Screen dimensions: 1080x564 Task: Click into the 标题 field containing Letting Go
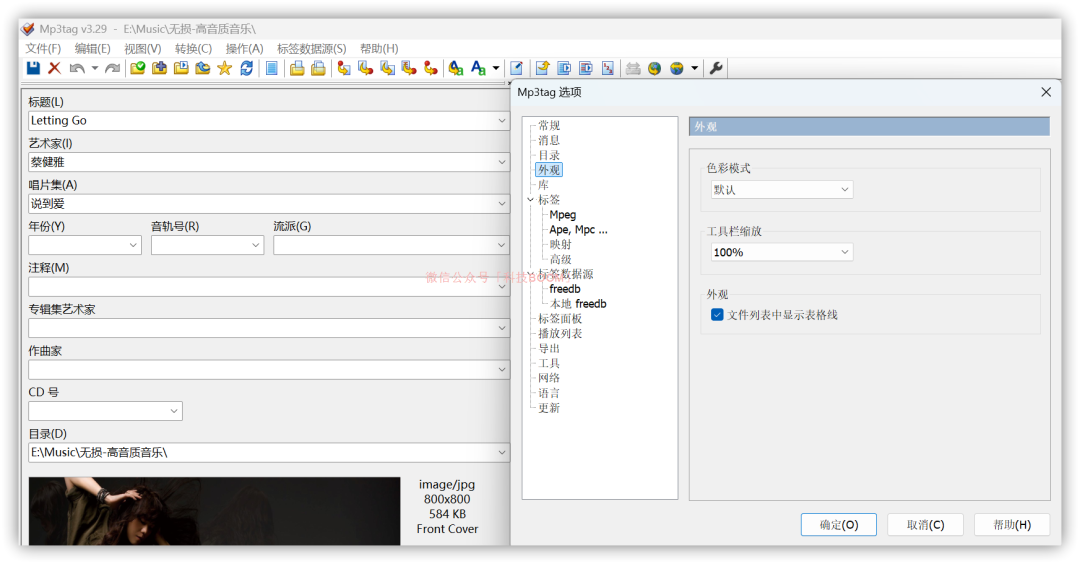(269, 121)
